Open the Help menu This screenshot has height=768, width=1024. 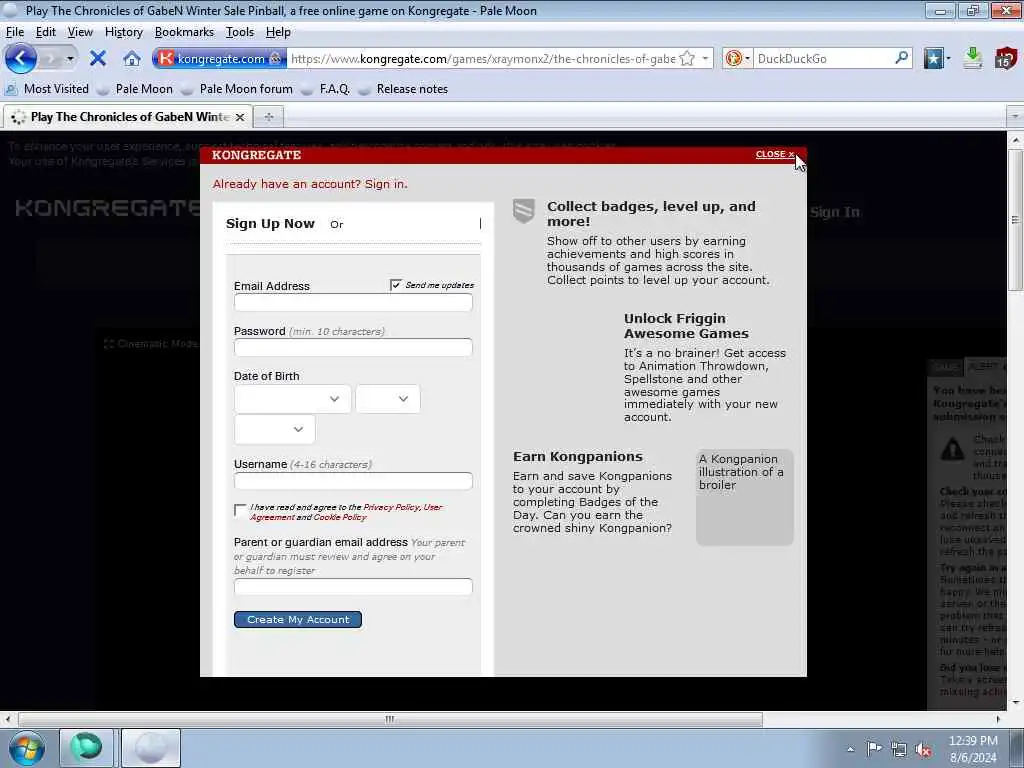click(x=278, y=32)
